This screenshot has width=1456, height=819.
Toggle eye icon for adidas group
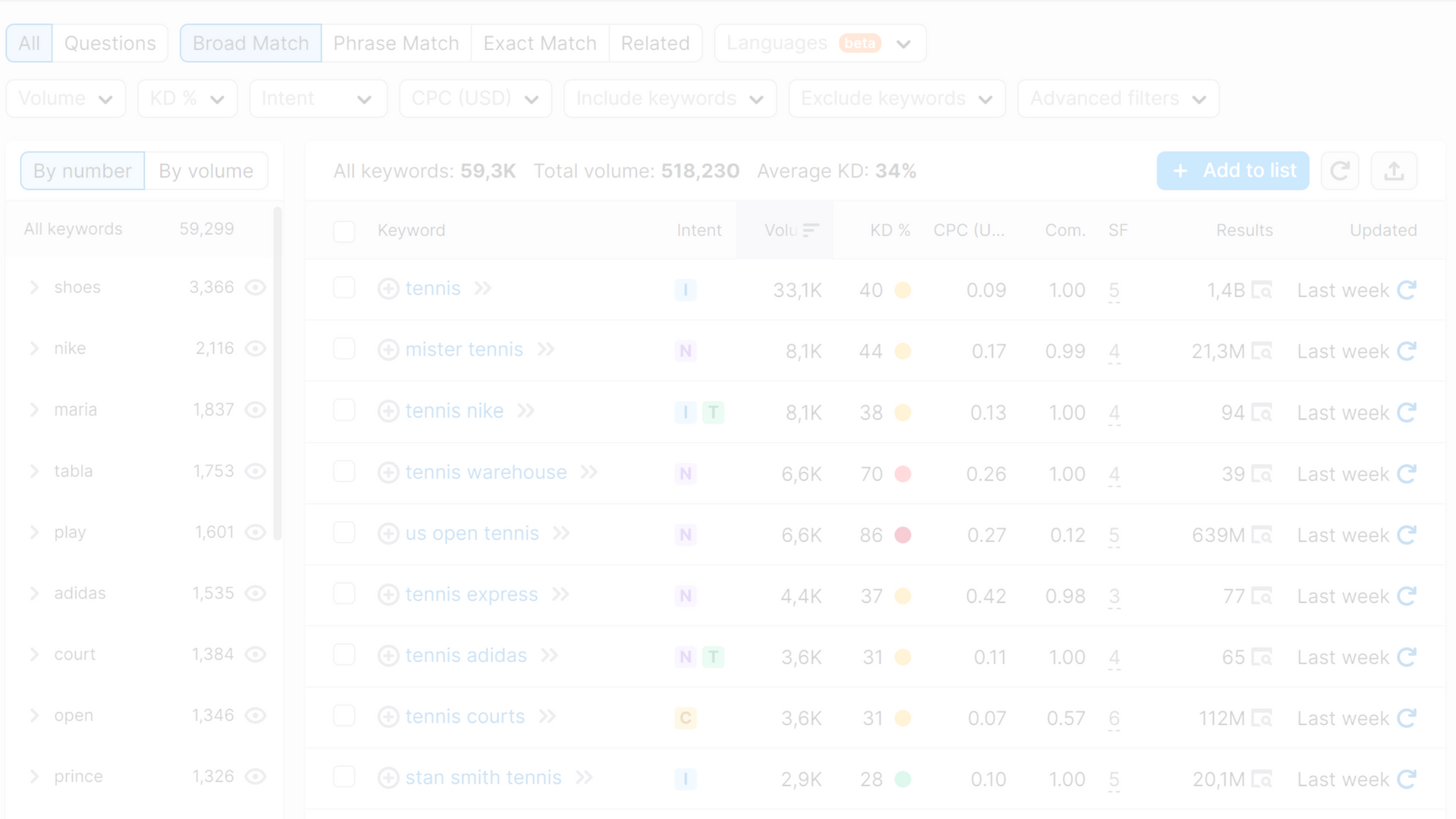[256, 594]
